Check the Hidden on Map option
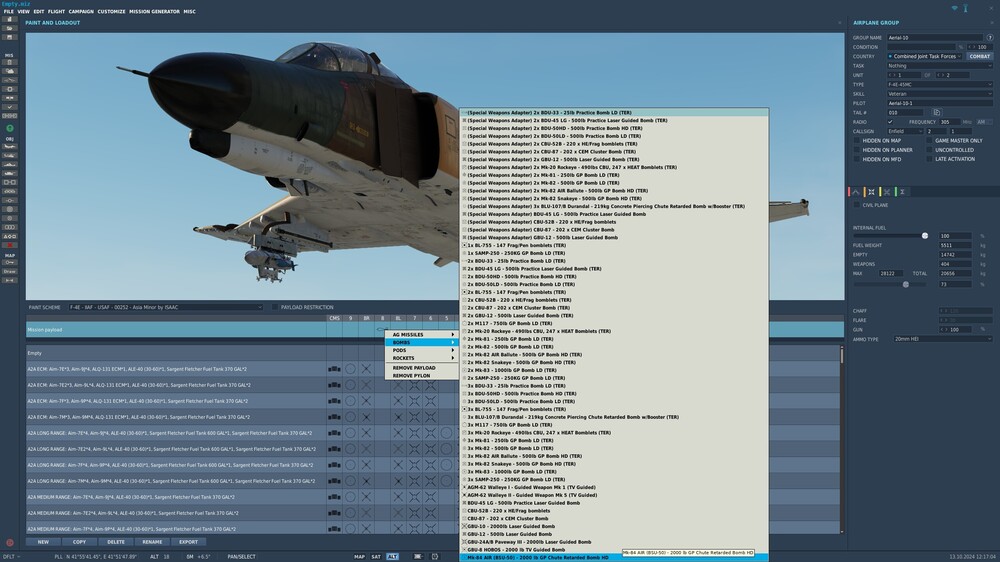1000x562 pixels. [x=856, y=141]
